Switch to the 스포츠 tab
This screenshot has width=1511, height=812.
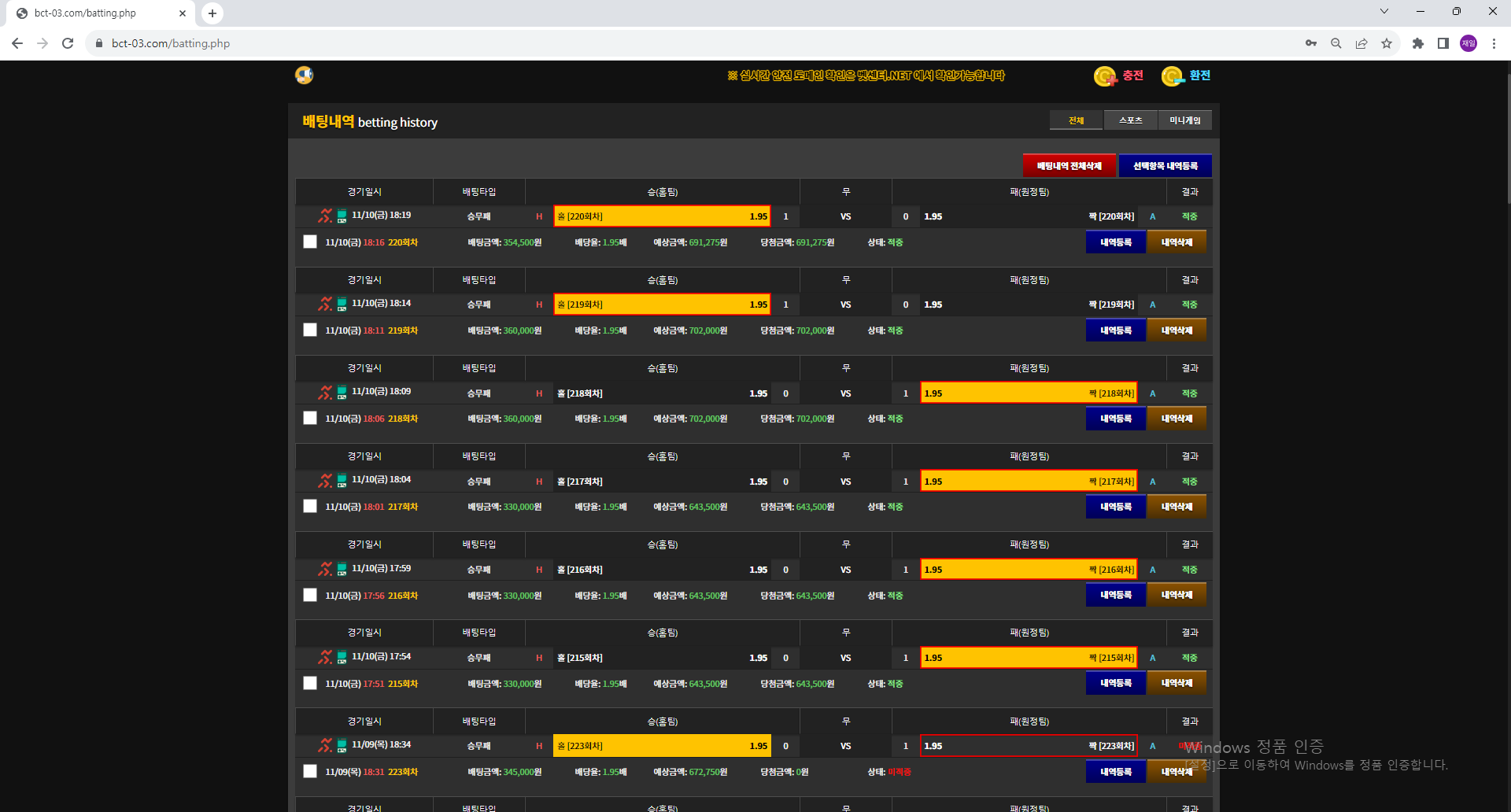pyautogui.click(x=1130, y=120)
